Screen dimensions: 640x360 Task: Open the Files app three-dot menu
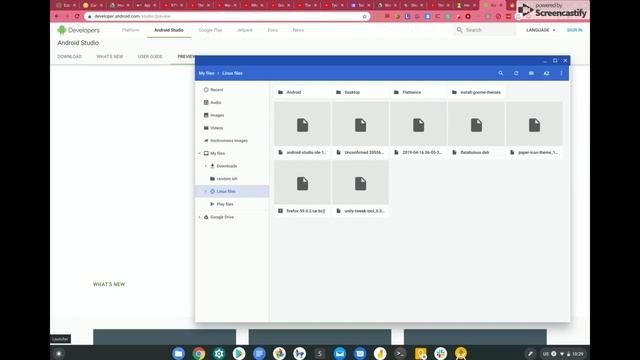coord(562,73)
